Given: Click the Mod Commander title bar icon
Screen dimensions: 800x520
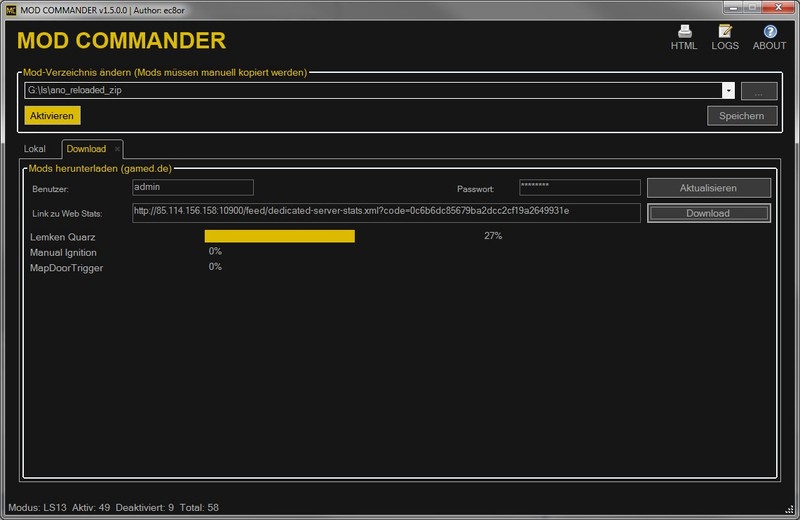Looking at the screenshot, I should (x=9, y=7).
